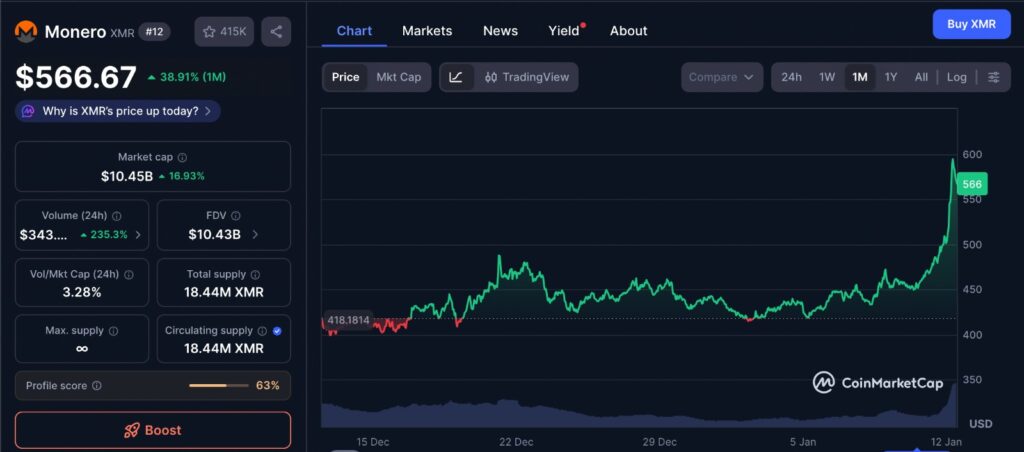Image resolution: width=1024 pixels, height=452 pixels.
Task: Click the 63% profile score value
Action: (x=268, y=385)
